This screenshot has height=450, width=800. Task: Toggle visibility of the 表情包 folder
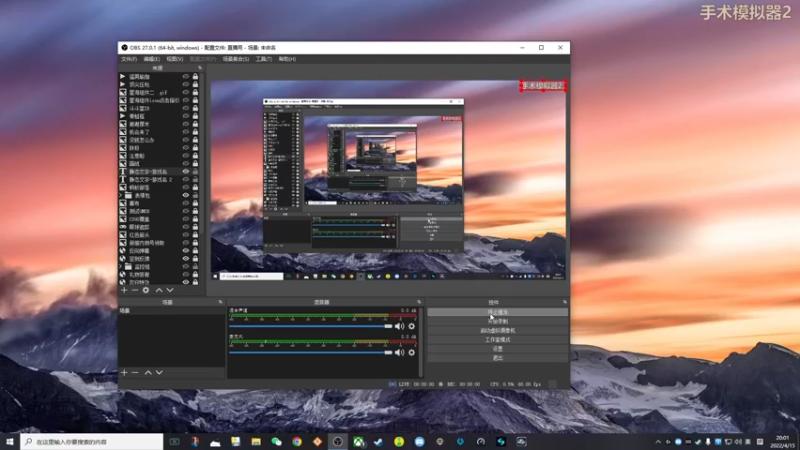tap(186, 195)
